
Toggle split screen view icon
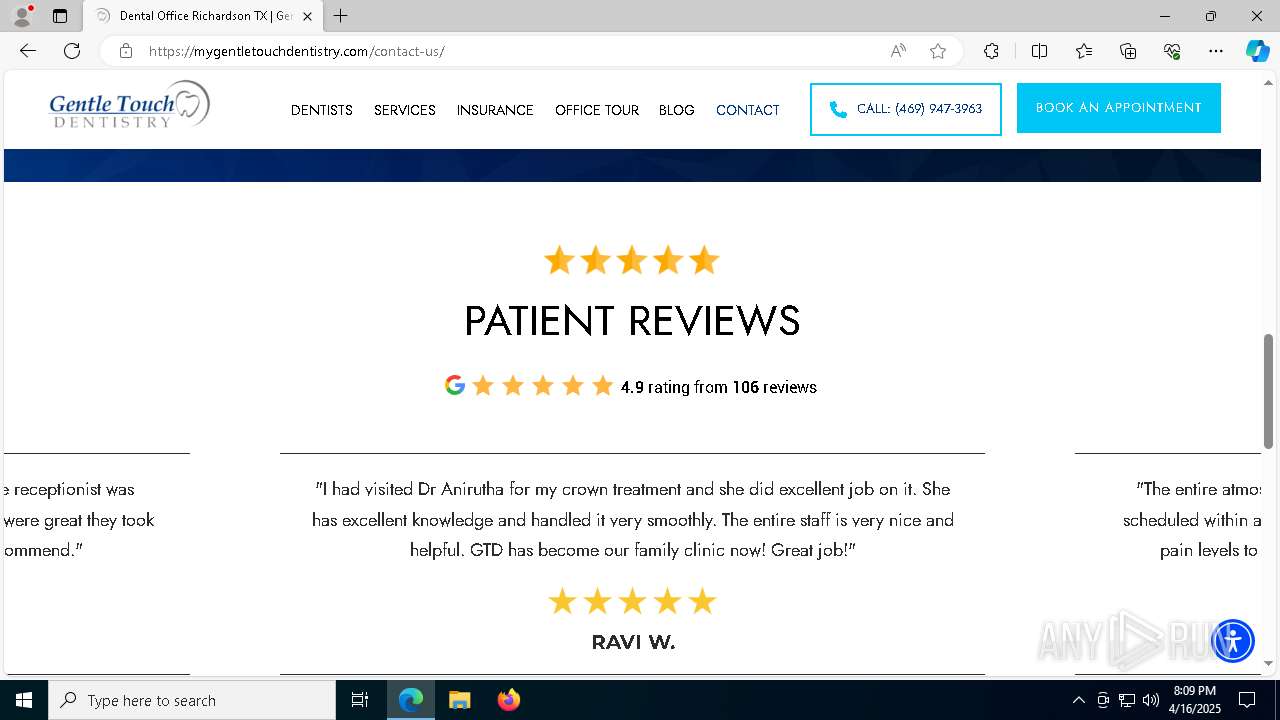(1039, 51)
